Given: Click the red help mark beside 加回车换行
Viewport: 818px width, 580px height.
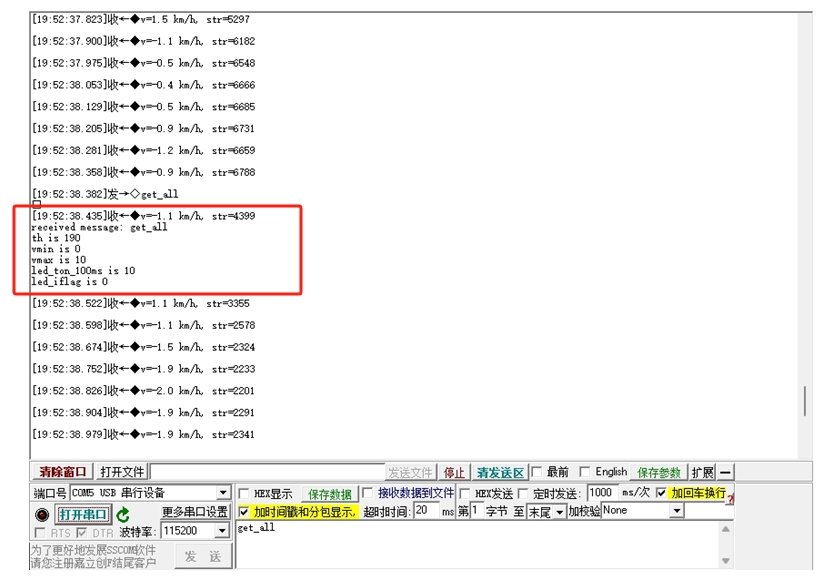Looking at the screenshot, I should [x=730, y=497].
